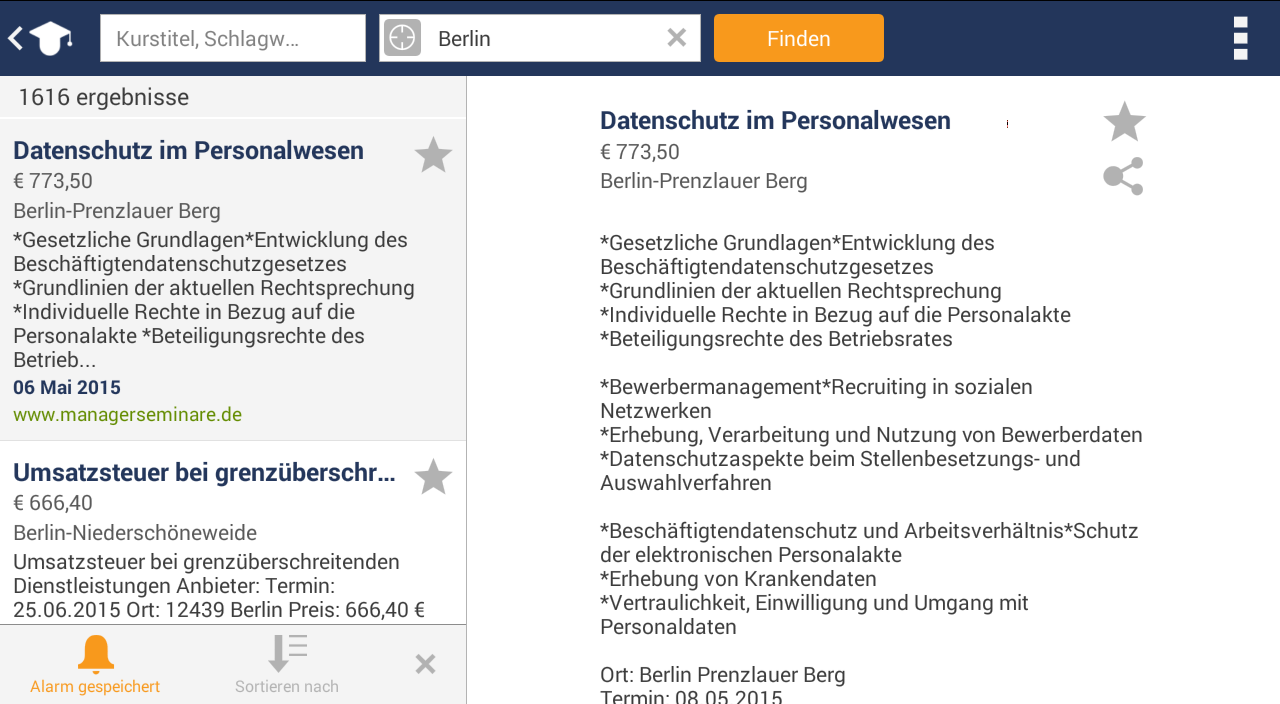Click Berlin-Niederschöneweide location text
The height and width of the screenshot is (704, 1280).
(x=135, y=533)
